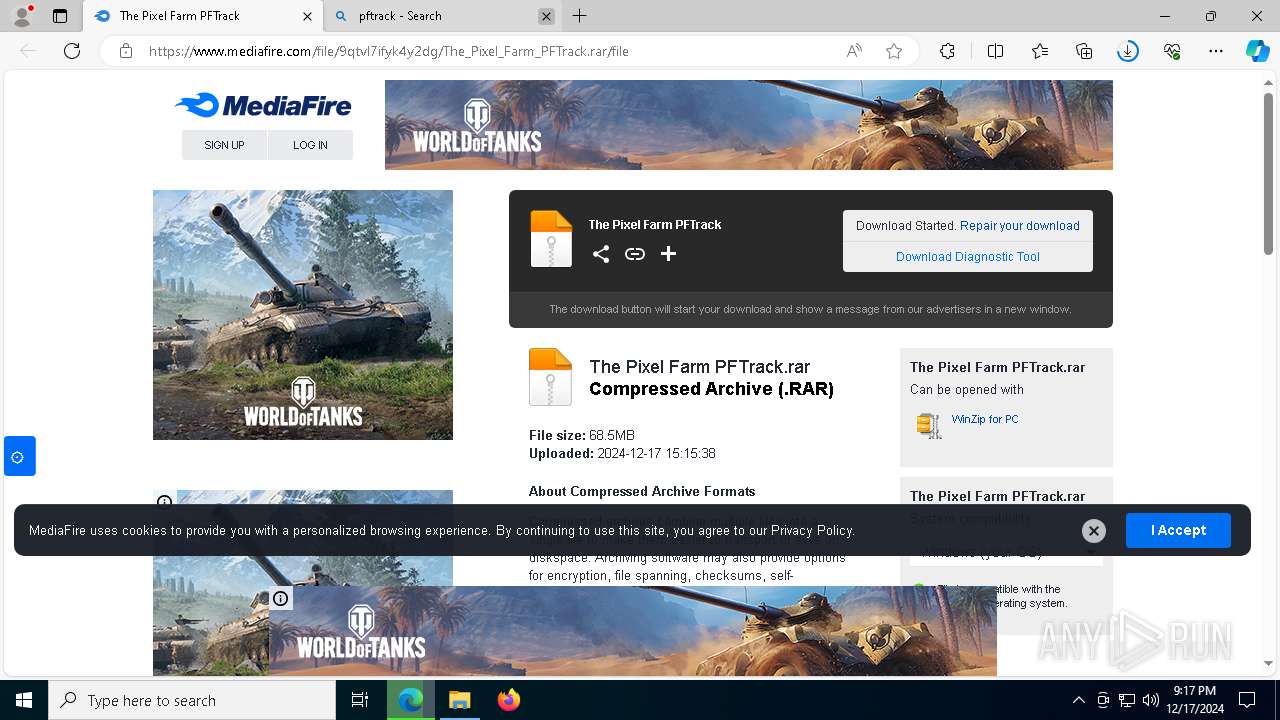The image size is (1280, 720).
Task: Show hidden tray icons chevron
Action: point(1078,700)
